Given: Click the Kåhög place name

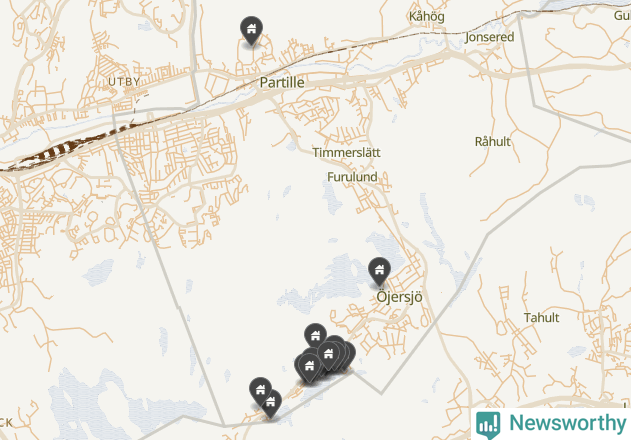Looking at the screenshot, I should [427, 17].
